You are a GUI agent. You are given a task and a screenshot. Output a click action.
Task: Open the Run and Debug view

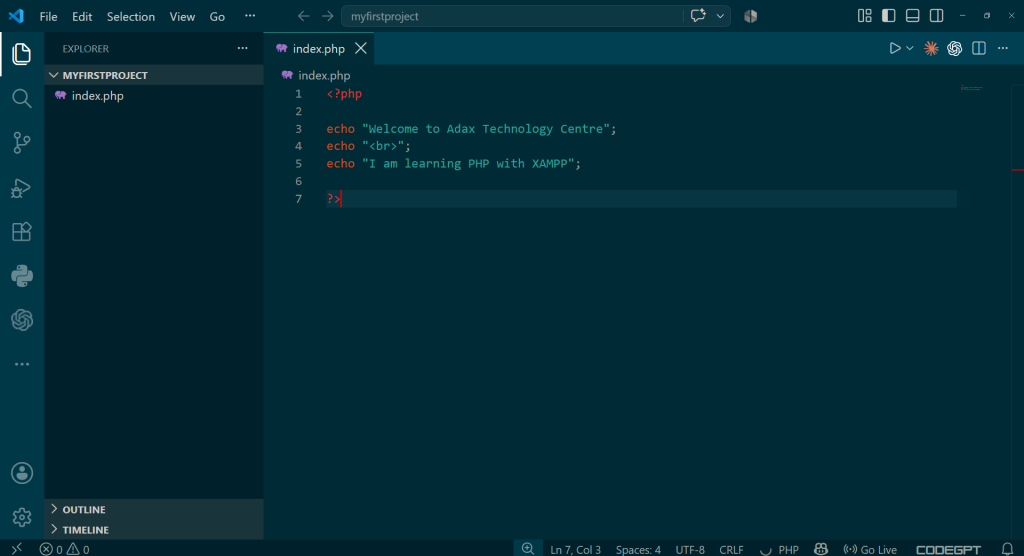click(x=22, y=188)
